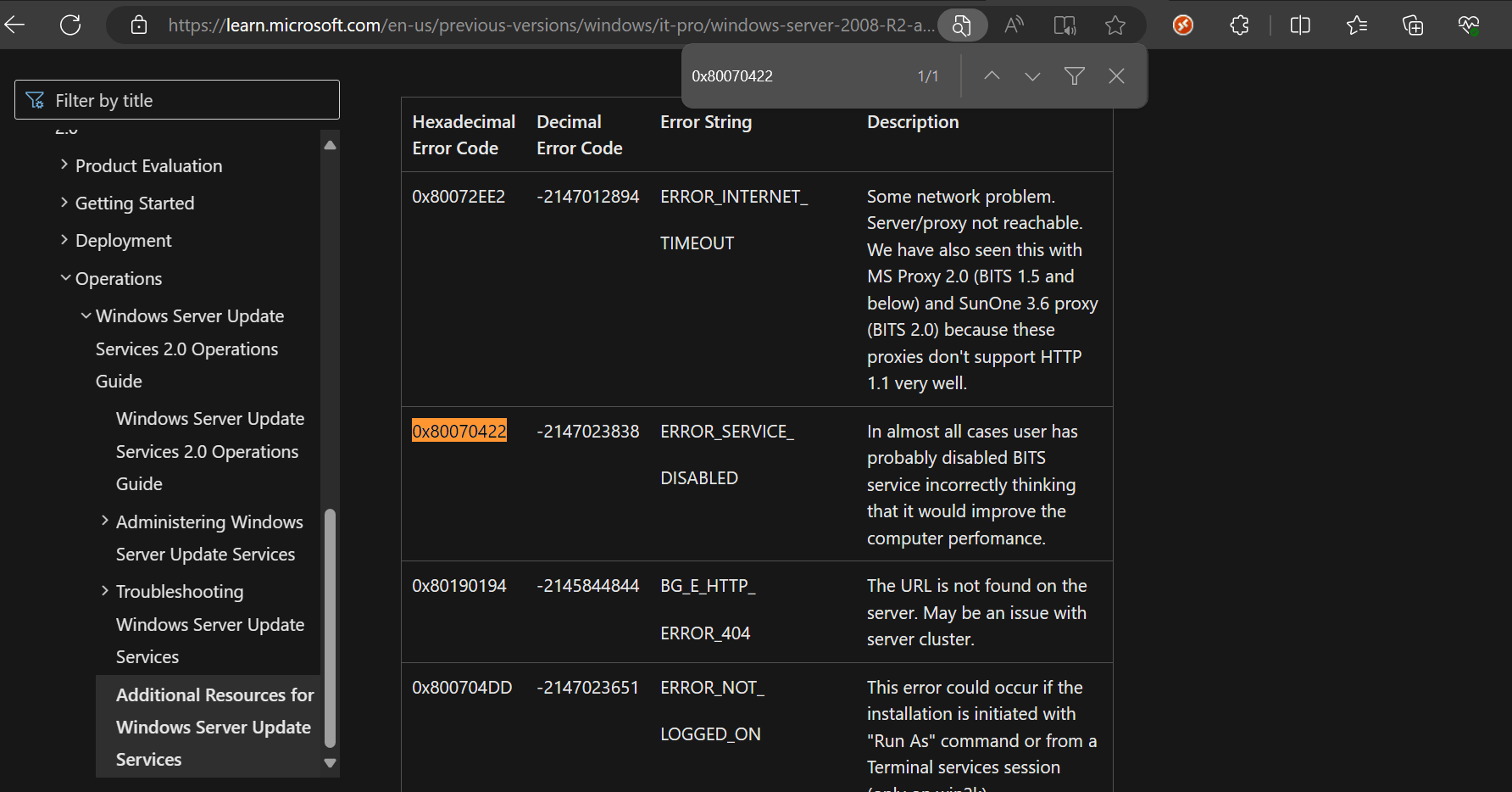Jump to next find result
Viewport: 1512px width, 792px height.
(1032, 76)
